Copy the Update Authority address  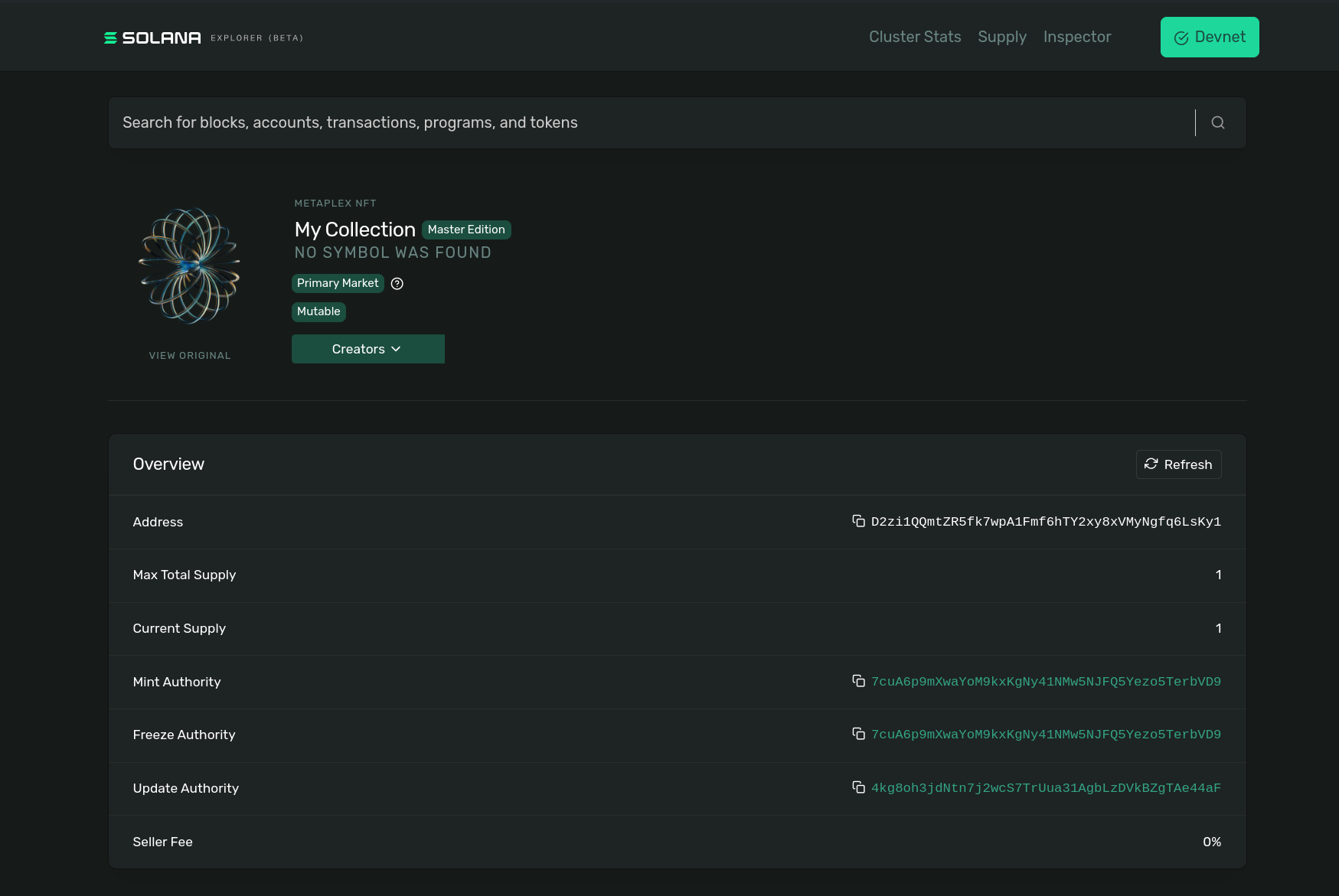coord(858,787)
